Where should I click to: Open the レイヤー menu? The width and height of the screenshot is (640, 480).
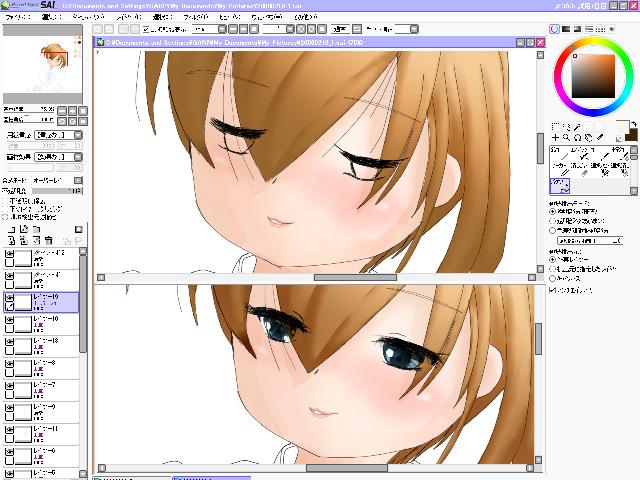(129, 17)
